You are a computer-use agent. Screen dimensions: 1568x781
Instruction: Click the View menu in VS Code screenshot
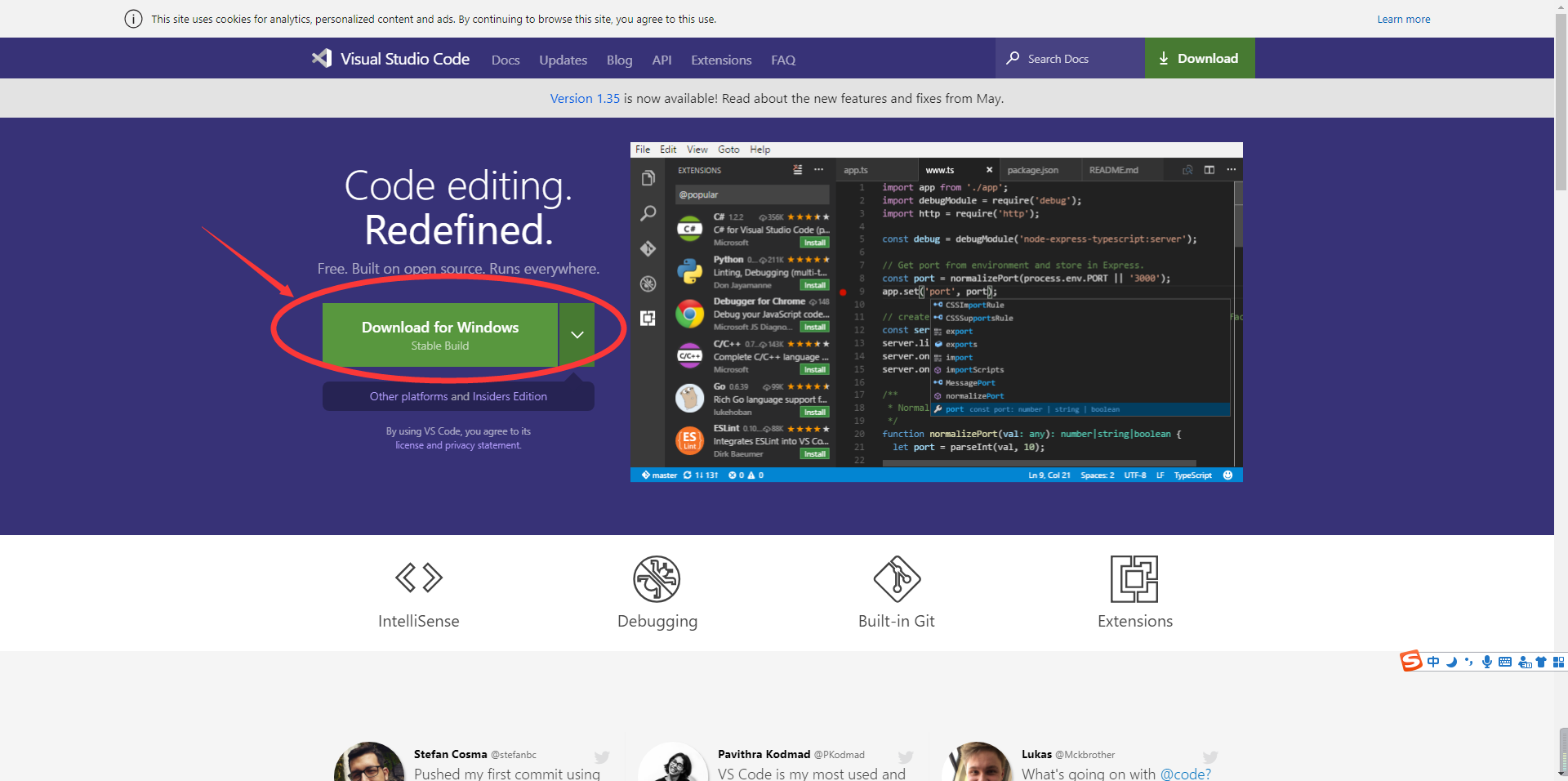pos(697,150)
